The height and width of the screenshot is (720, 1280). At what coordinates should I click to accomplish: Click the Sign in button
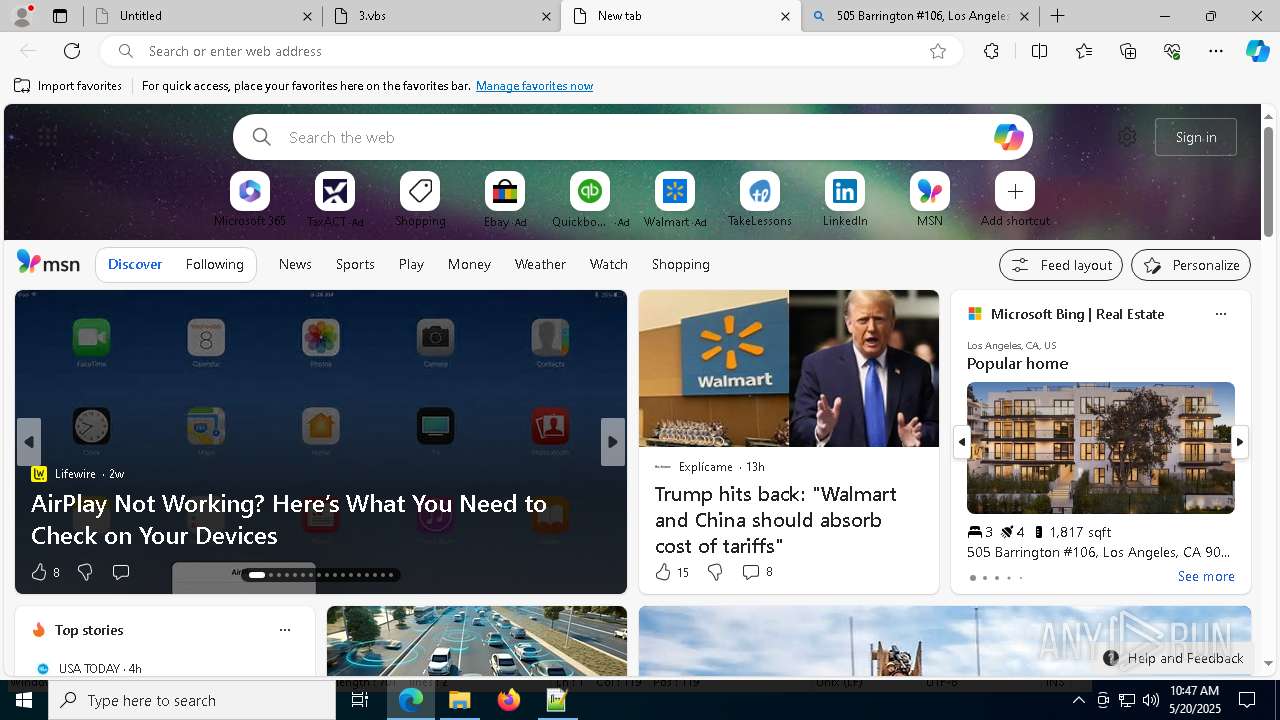[1196, 137]
